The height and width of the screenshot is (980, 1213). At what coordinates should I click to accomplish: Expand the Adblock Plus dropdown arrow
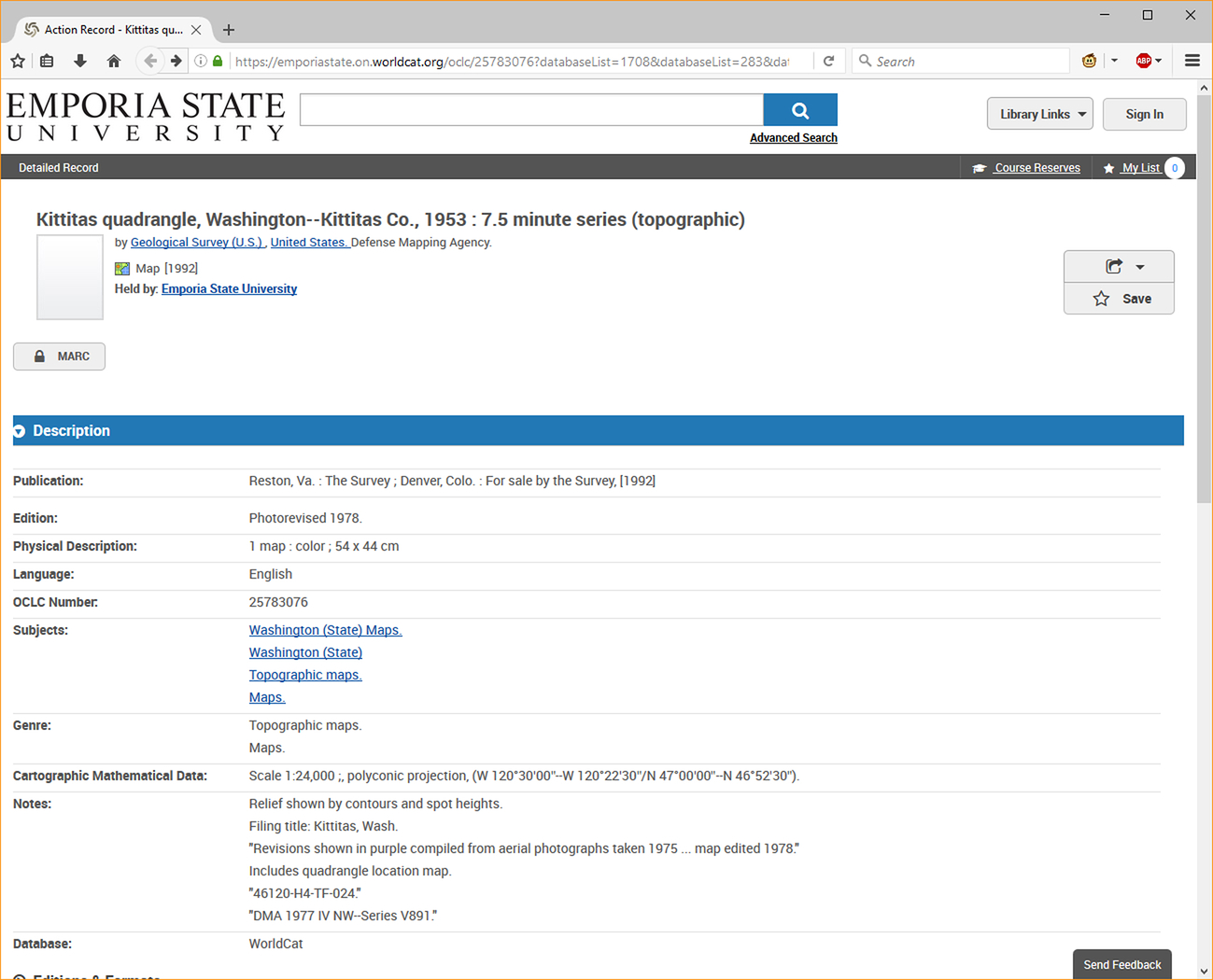pos(1159,62)
